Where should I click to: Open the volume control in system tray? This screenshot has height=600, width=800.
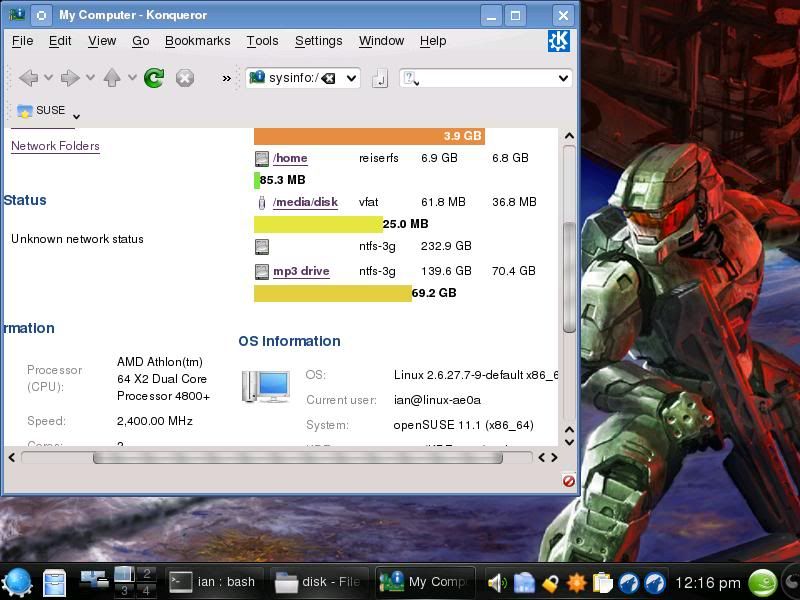[x=497, y=583]
